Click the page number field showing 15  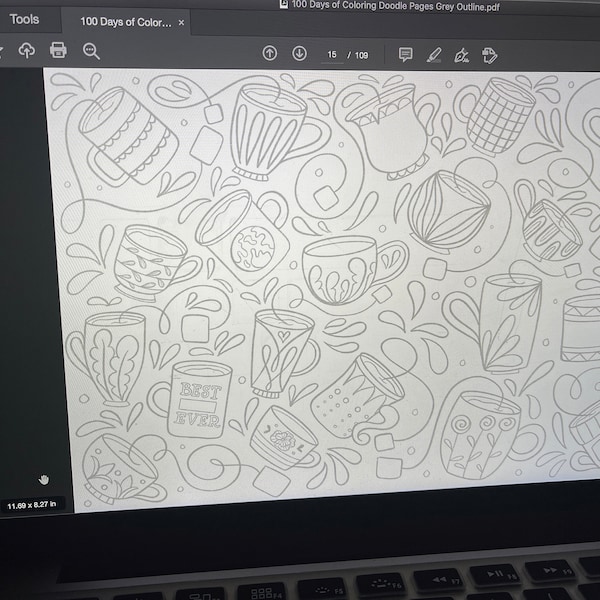(x=332, y=55)
